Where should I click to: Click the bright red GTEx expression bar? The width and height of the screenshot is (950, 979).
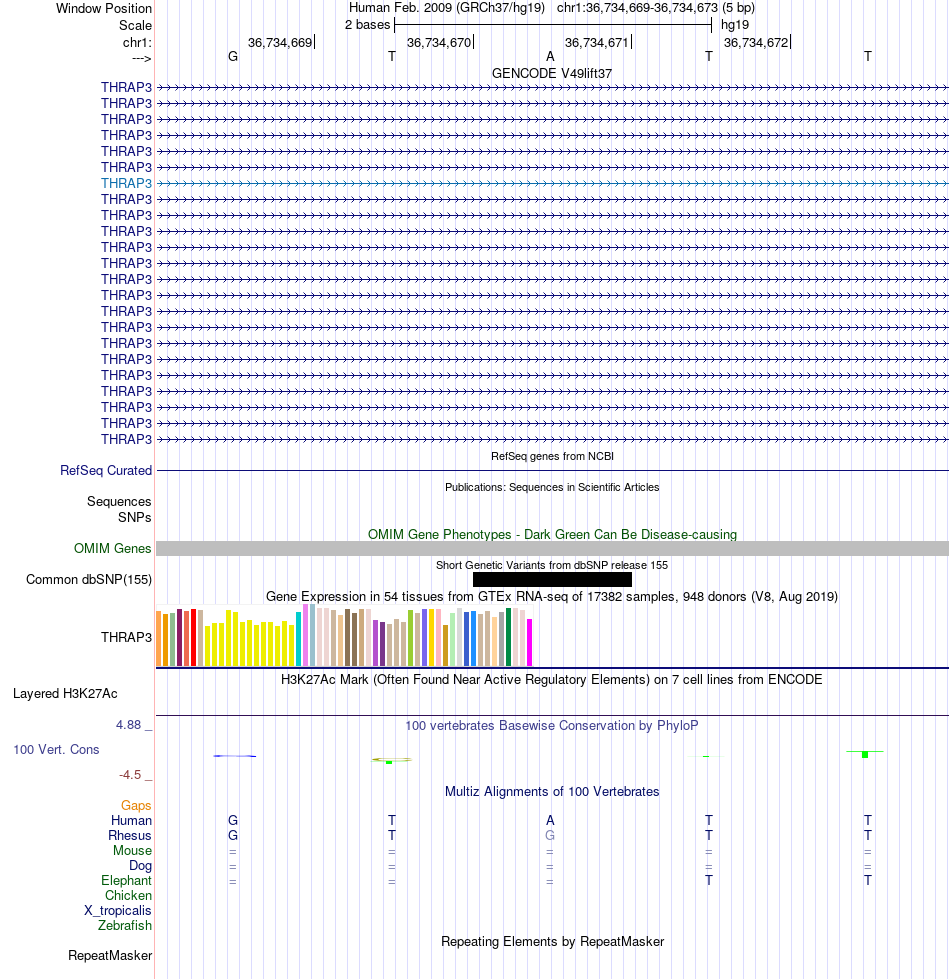(193, 637)
